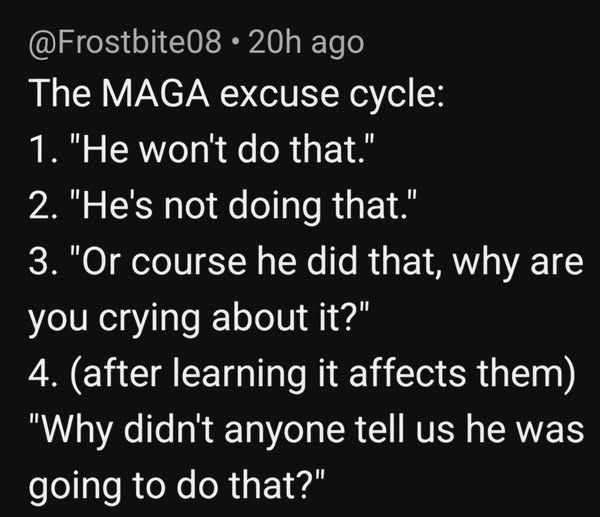Image resolution: width=600 pixels, height=517 pixels.
Task: Click the last line, 'going to do that?'
Action: pos(177,486)
